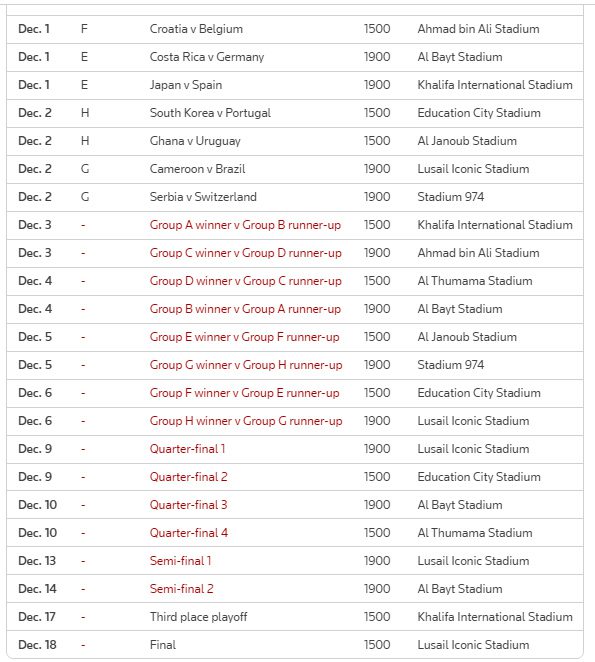
Task: Click Group E winner v Group F runner-up
Action: 244,337
